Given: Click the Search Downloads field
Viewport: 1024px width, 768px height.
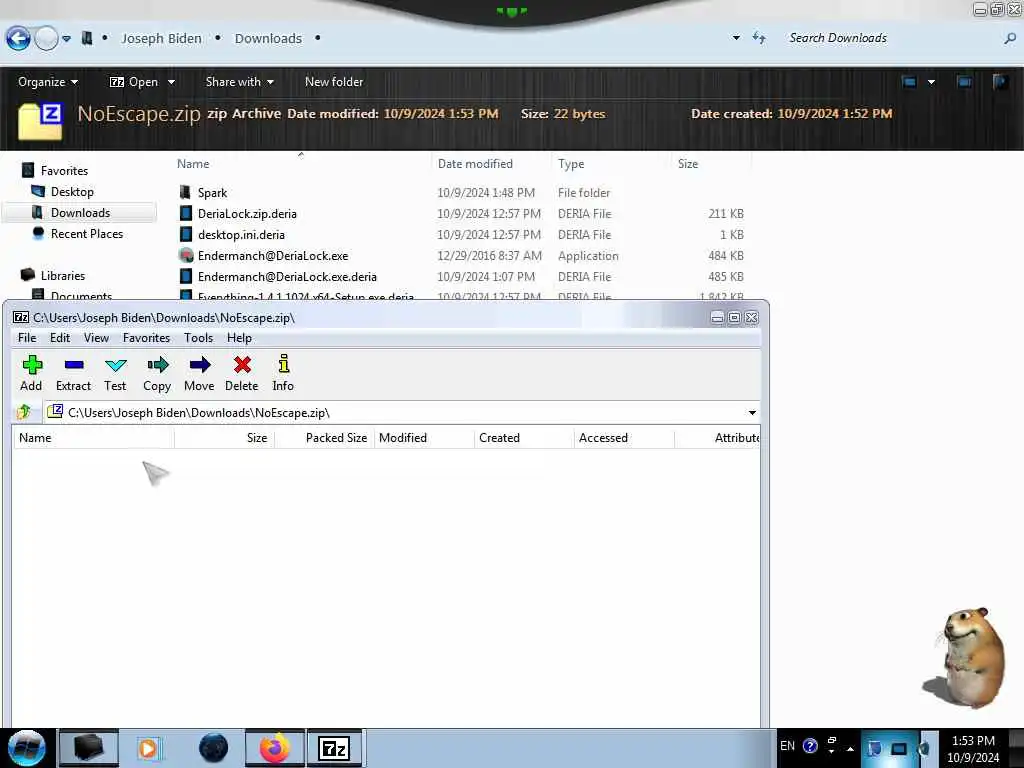Looking at the screenshot, I should (x=891, y=38).
